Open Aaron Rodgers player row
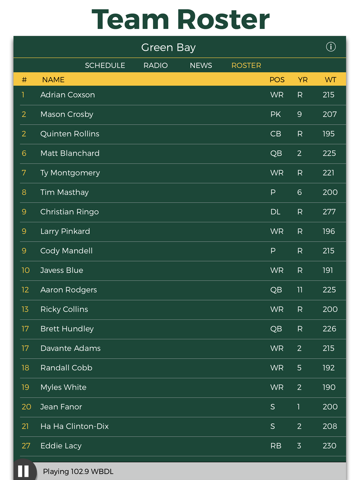The height and width of the screenshot is (480, 360). tap(180, 290)
